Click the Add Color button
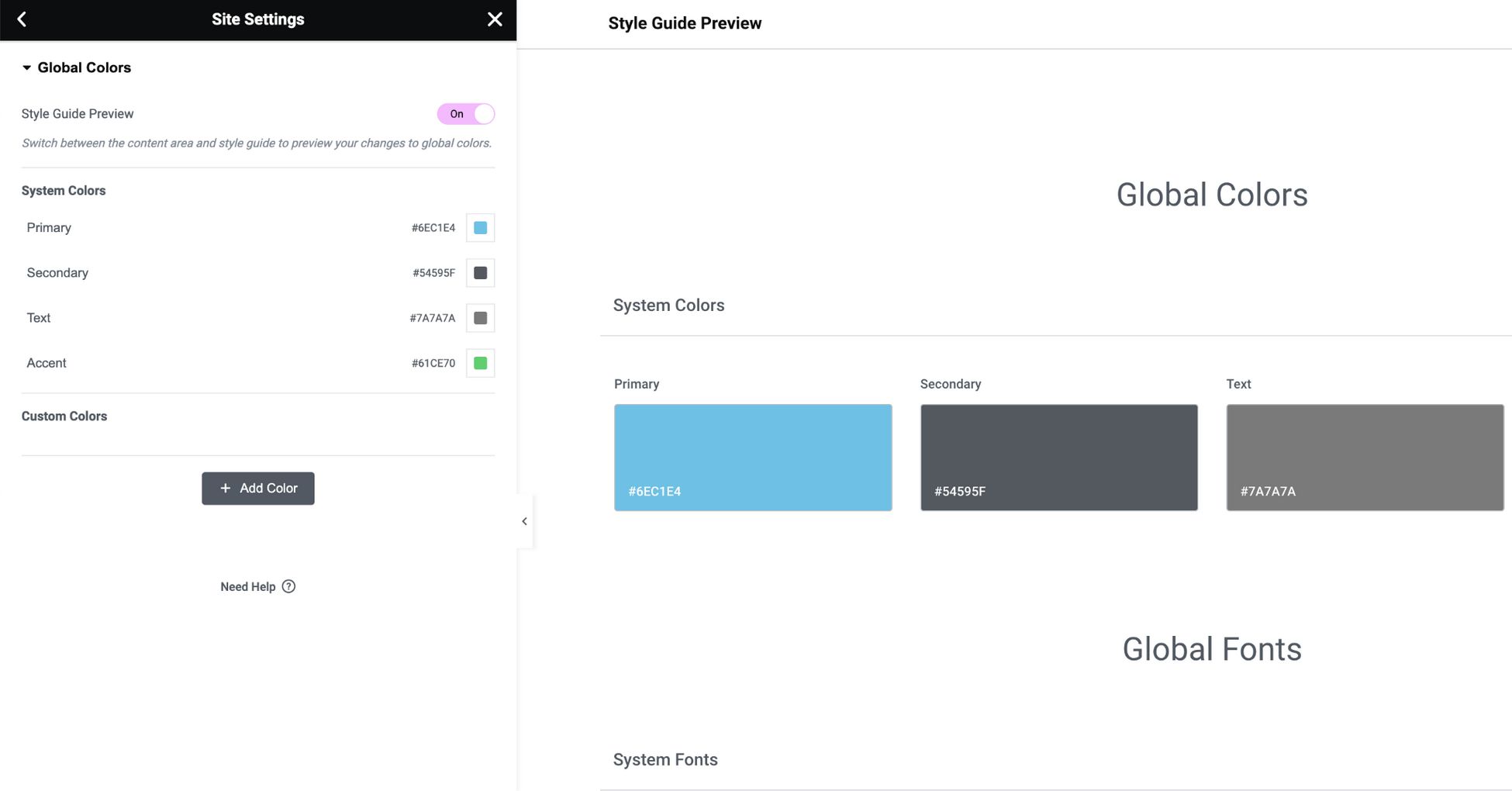Image resolution: width=1512 pixels, height=791 pixels. pos(258,489)
